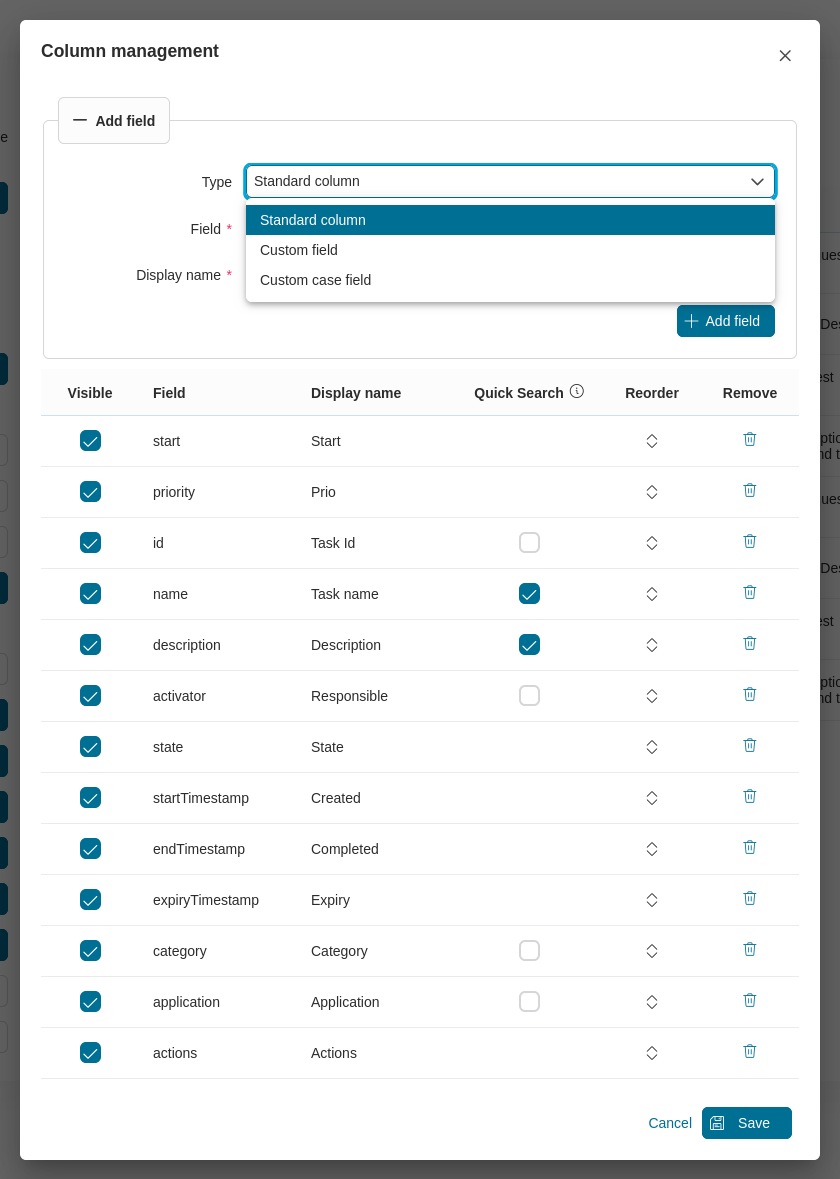Image resolution: width=840 pixels, height=1179 pixels.
Task: Click the save disk icon on the Save button
Action: tap(716, 1123)
